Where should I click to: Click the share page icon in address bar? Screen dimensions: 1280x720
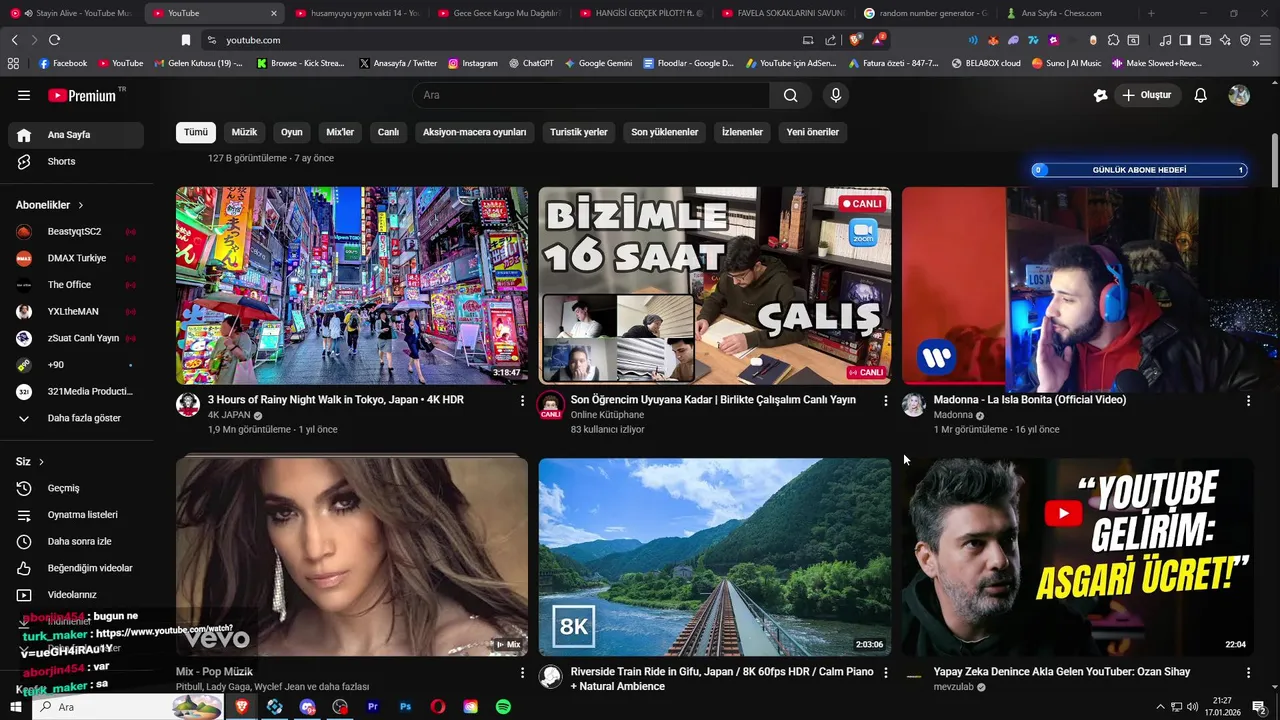point(830,40)
